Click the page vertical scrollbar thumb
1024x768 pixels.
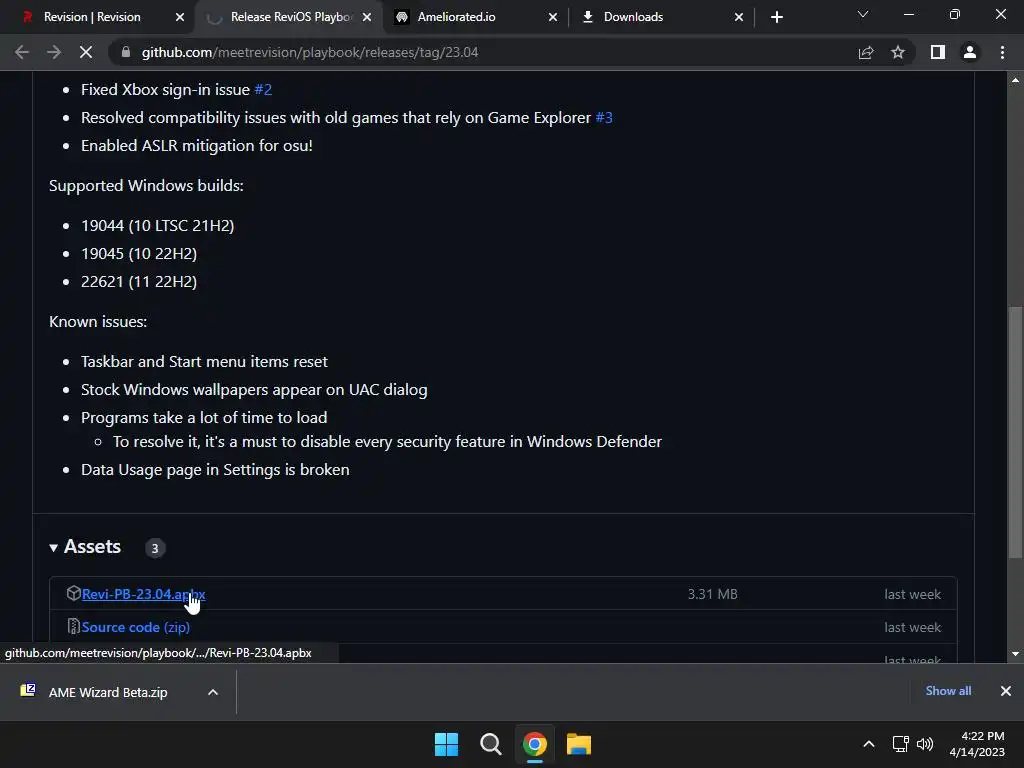(1015, 432)
